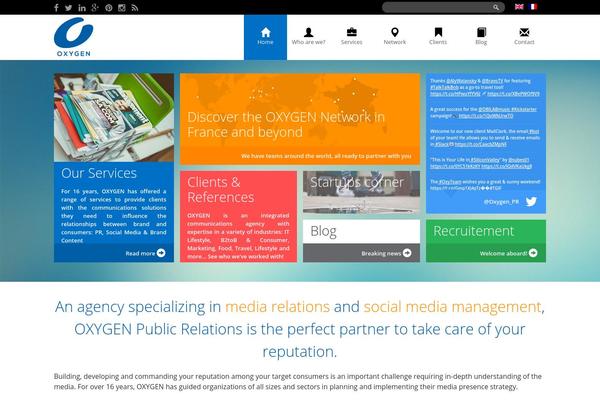Open the Recruitement tile heading
This screenshot has height=400, width=600.
coord(473,231)
